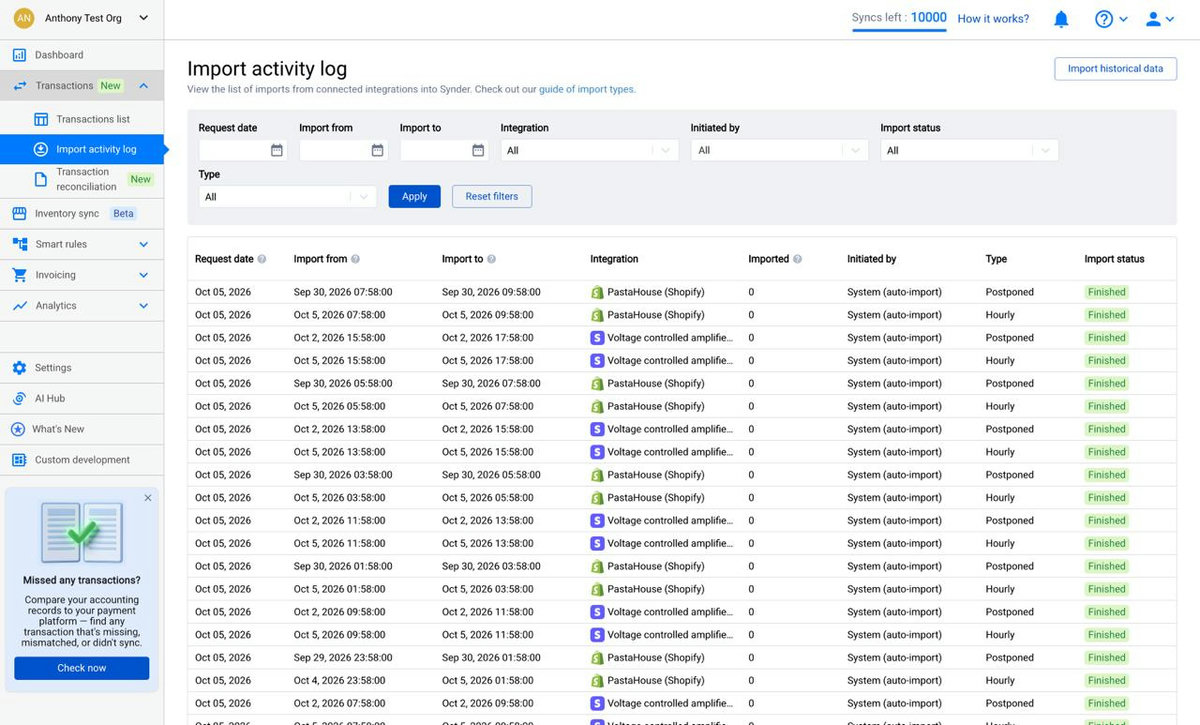Open Transactions list in the sidebar
1200x725 pixels.
[x=82, y=119]
